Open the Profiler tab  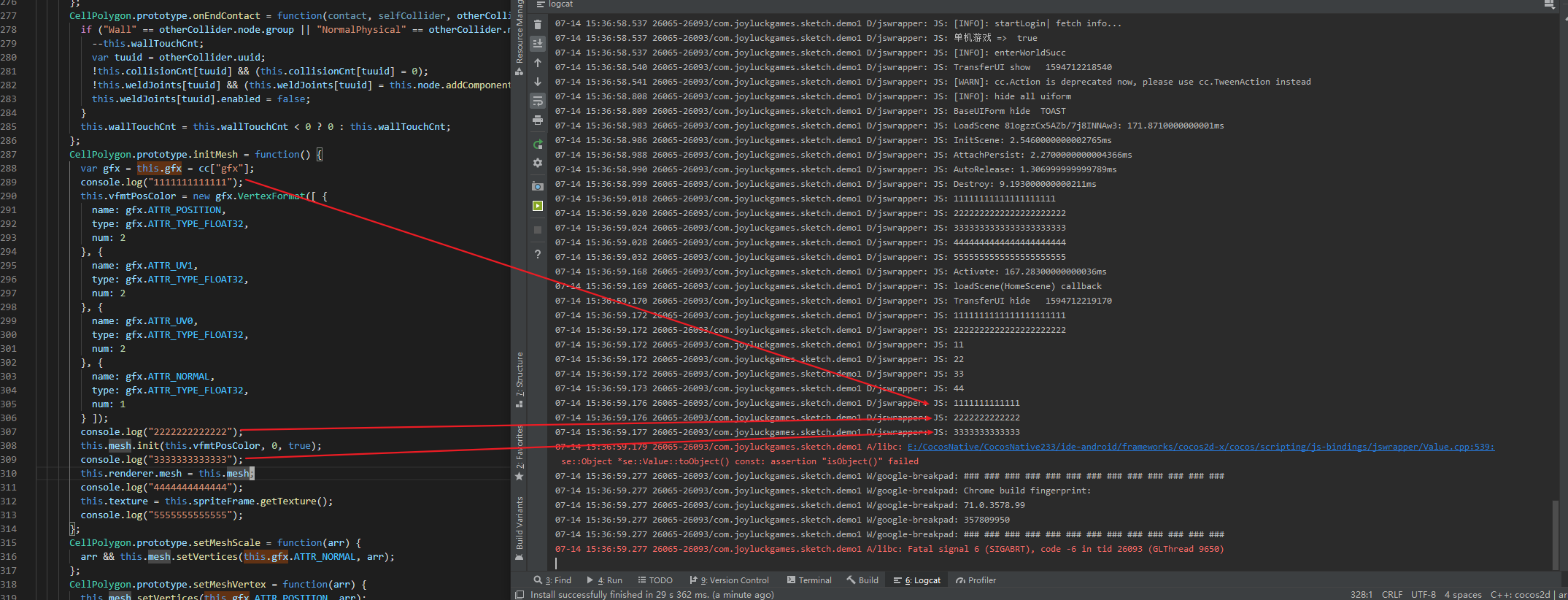tap(976, 580)
